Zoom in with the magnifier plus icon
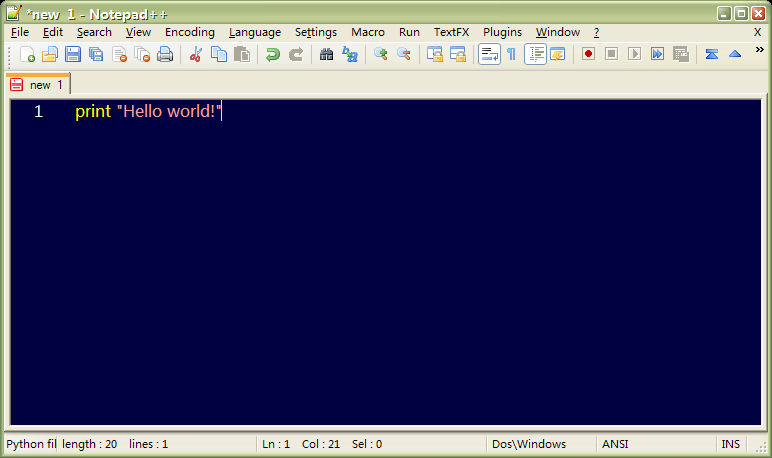The image size is (772, 458). tap(380, 54)
